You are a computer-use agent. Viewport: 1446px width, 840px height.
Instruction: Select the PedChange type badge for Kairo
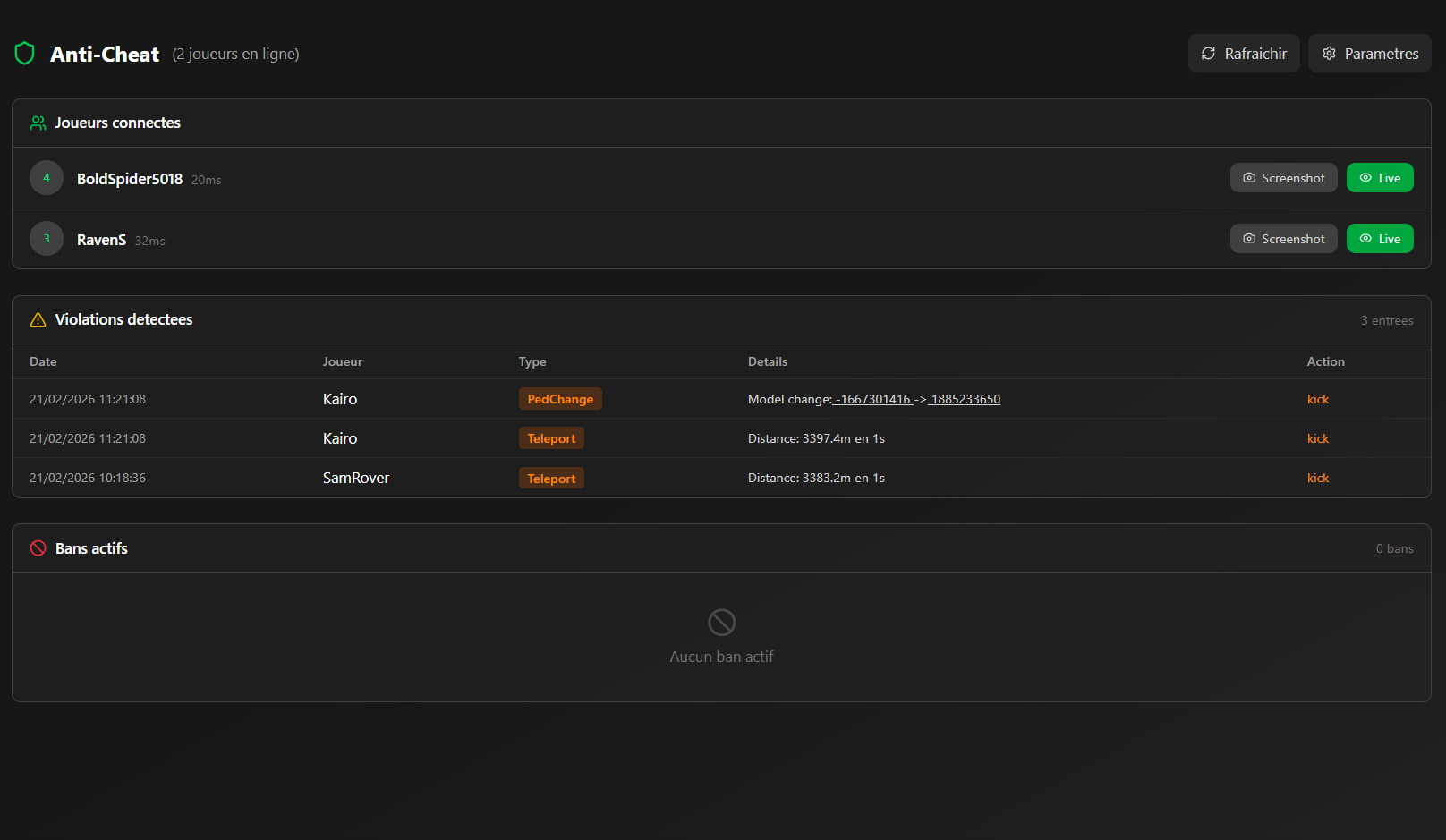[x=560, y=398]
